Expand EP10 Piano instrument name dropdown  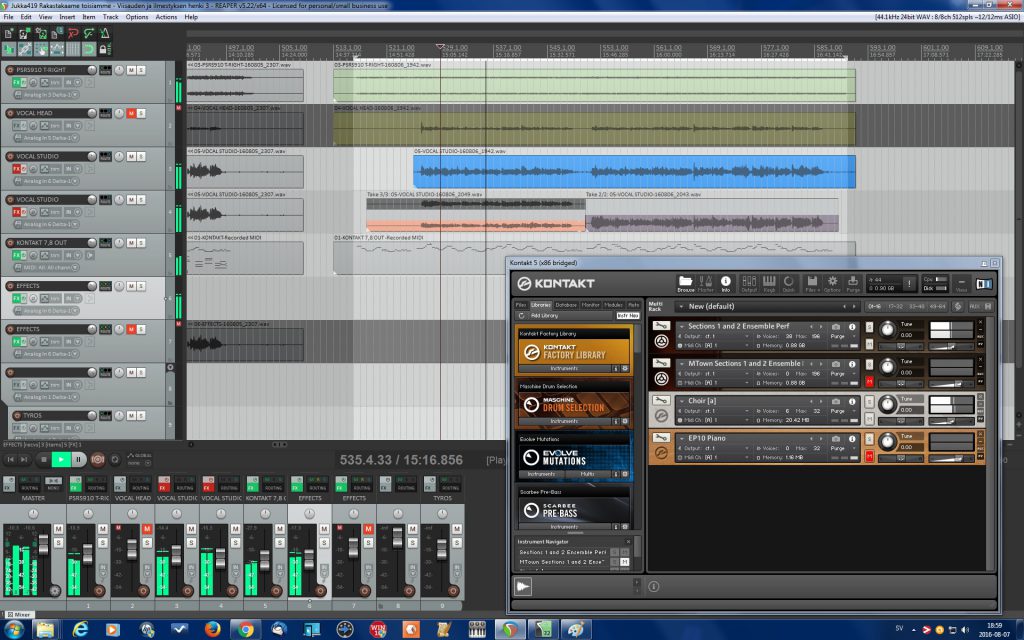pos(682,438)
